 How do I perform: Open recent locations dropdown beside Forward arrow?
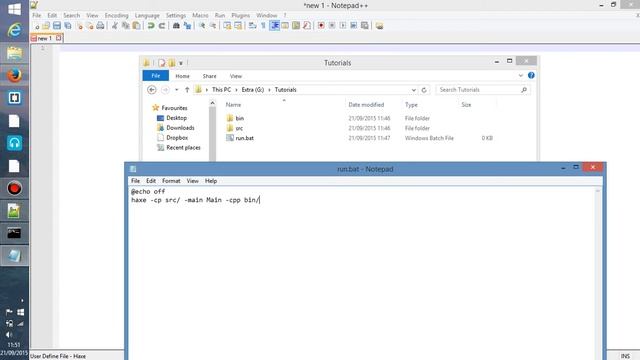(x=176, y=90)
